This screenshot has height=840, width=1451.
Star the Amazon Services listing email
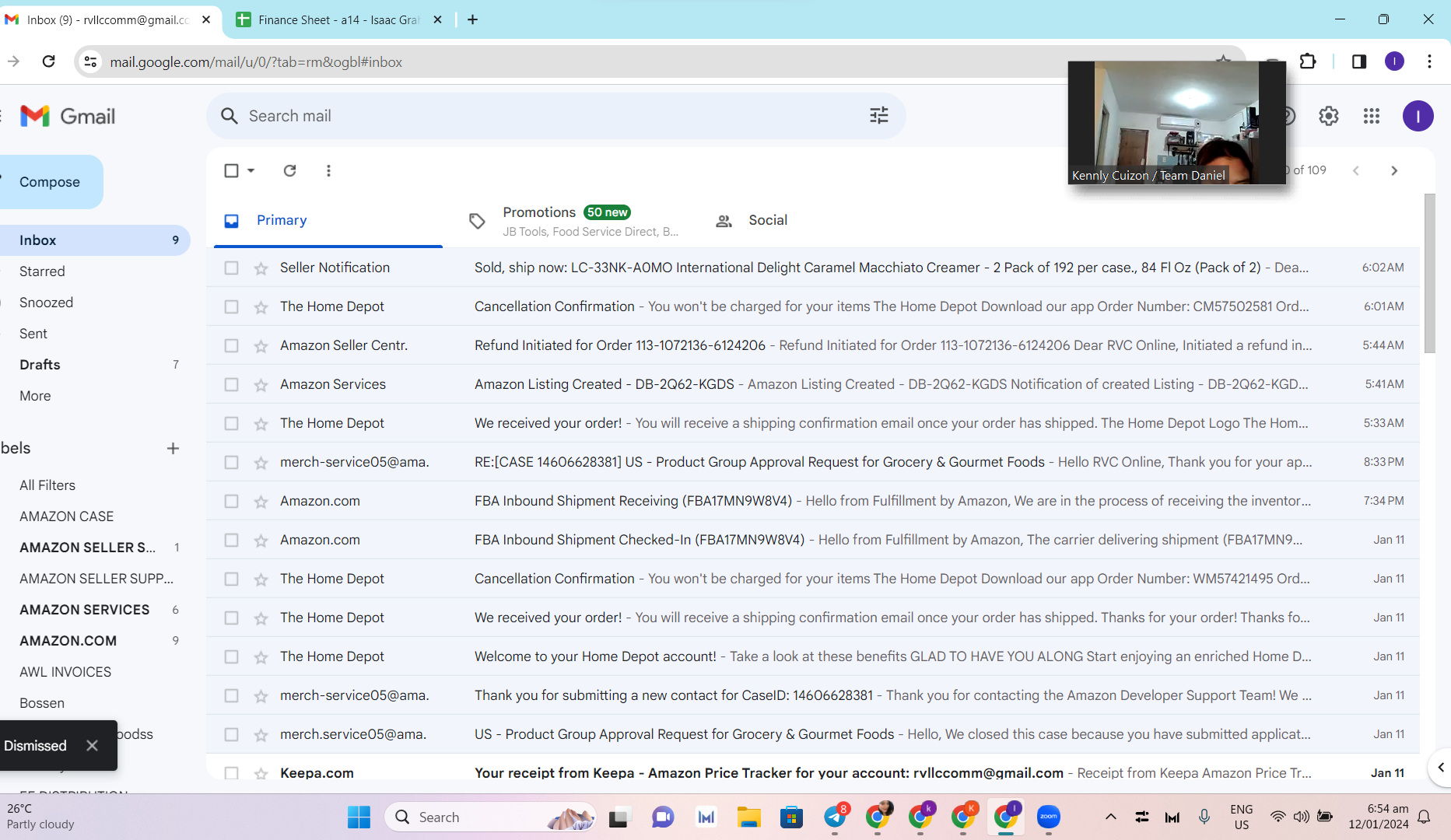(261, 384)
